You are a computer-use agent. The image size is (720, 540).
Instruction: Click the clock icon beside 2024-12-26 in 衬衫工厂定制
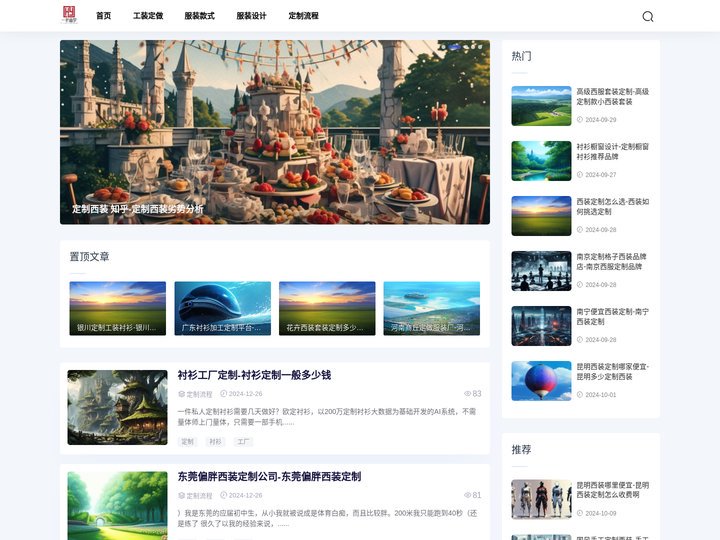(x=224, y=394)
